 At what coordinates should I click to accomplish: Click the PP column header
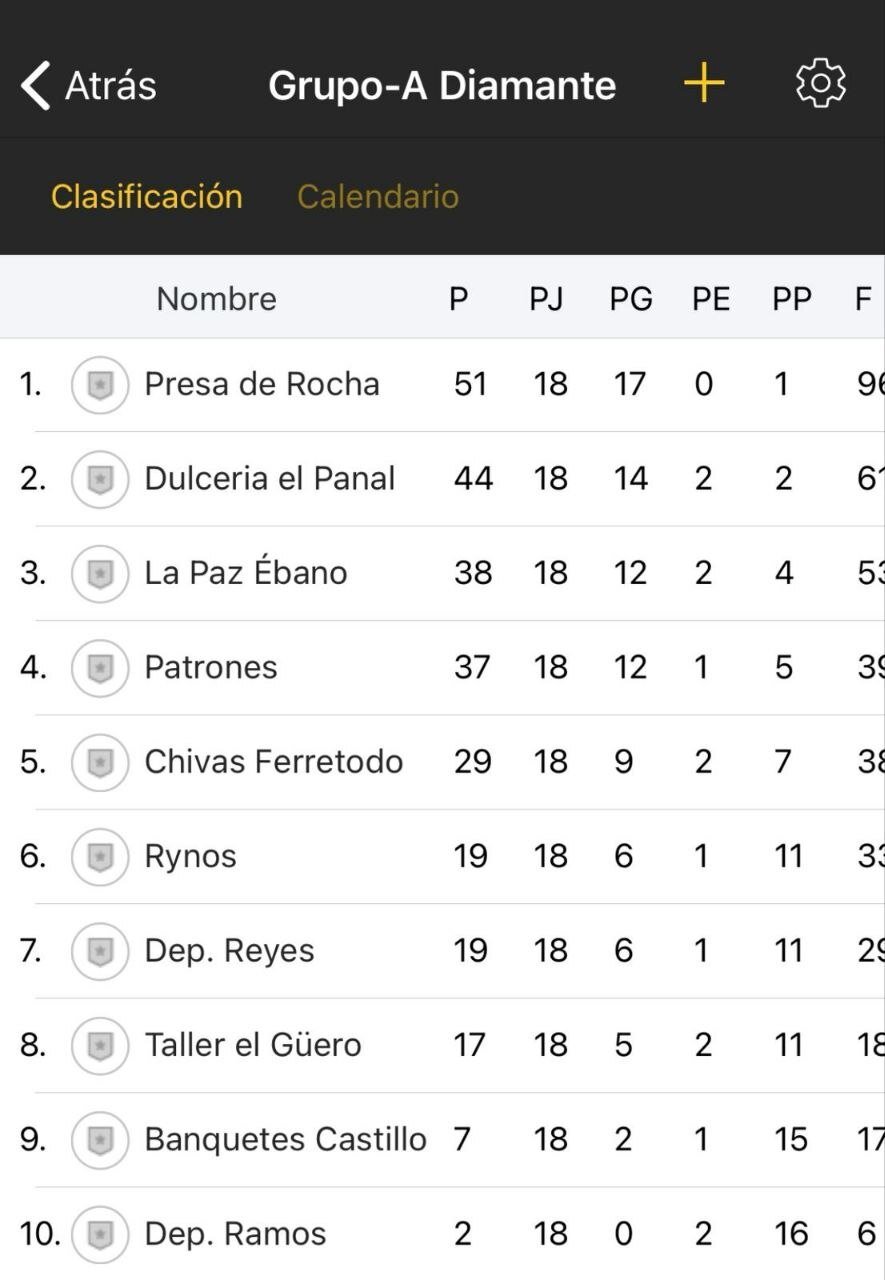point(791,298)
